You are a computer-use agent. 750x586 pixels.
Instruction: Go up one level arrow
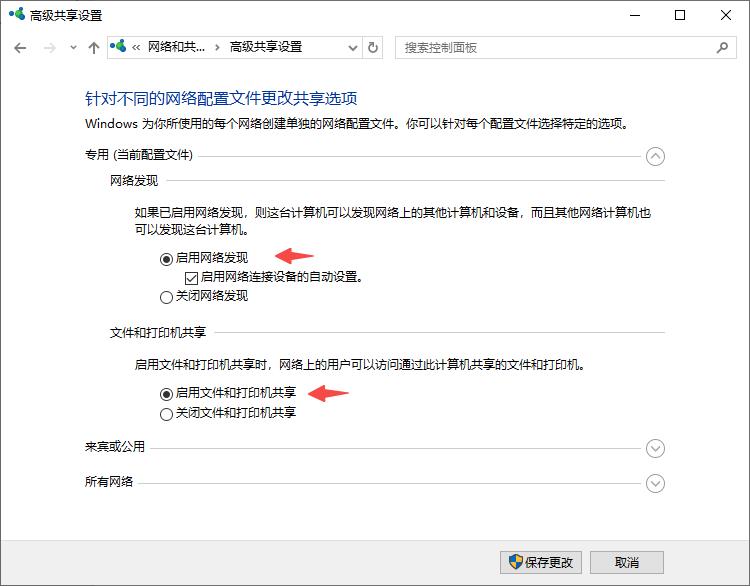pos(94,48)
